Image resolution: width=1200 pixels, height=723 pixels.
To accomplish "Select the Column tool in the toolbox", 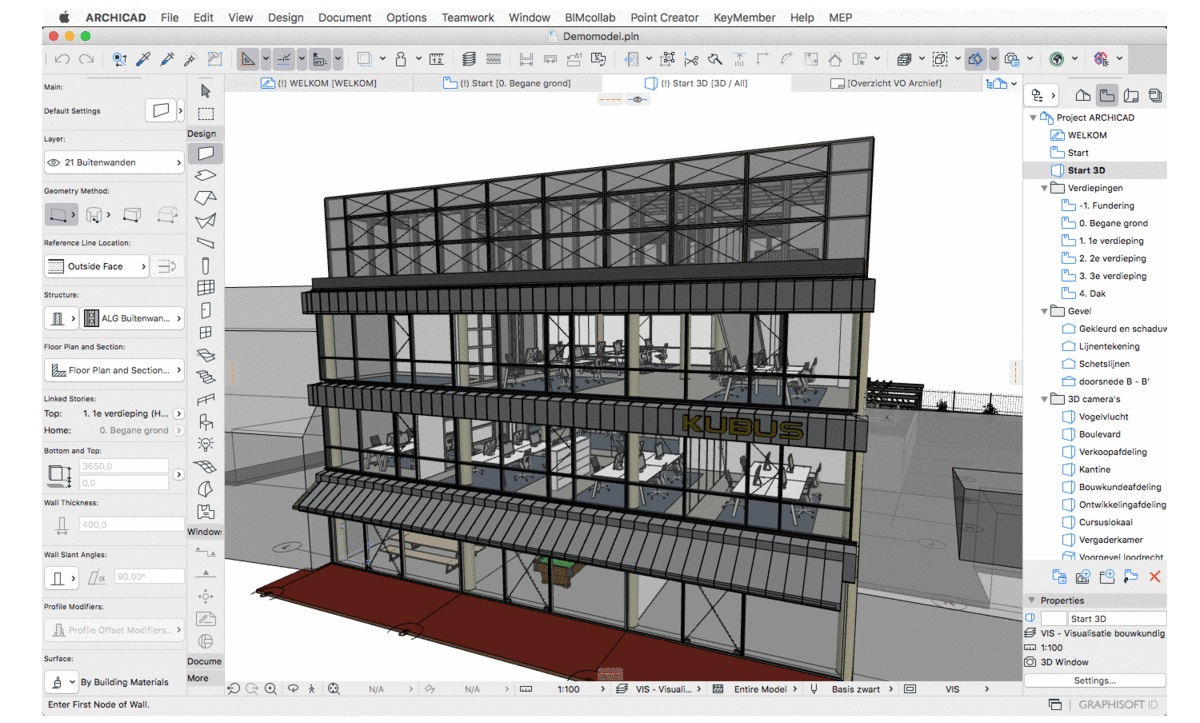I will (206, 266).
